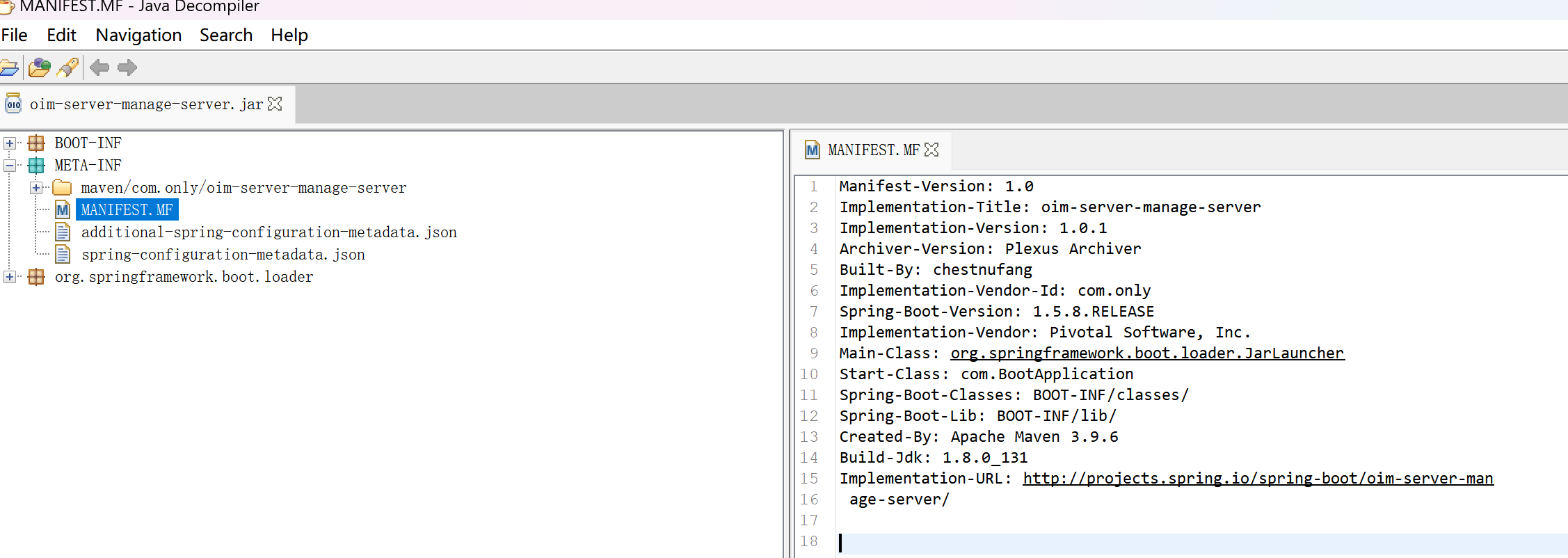Screen dimensions: 1568x558
Task: Click the Forward navigation arrow
Action: coord(127,67)
